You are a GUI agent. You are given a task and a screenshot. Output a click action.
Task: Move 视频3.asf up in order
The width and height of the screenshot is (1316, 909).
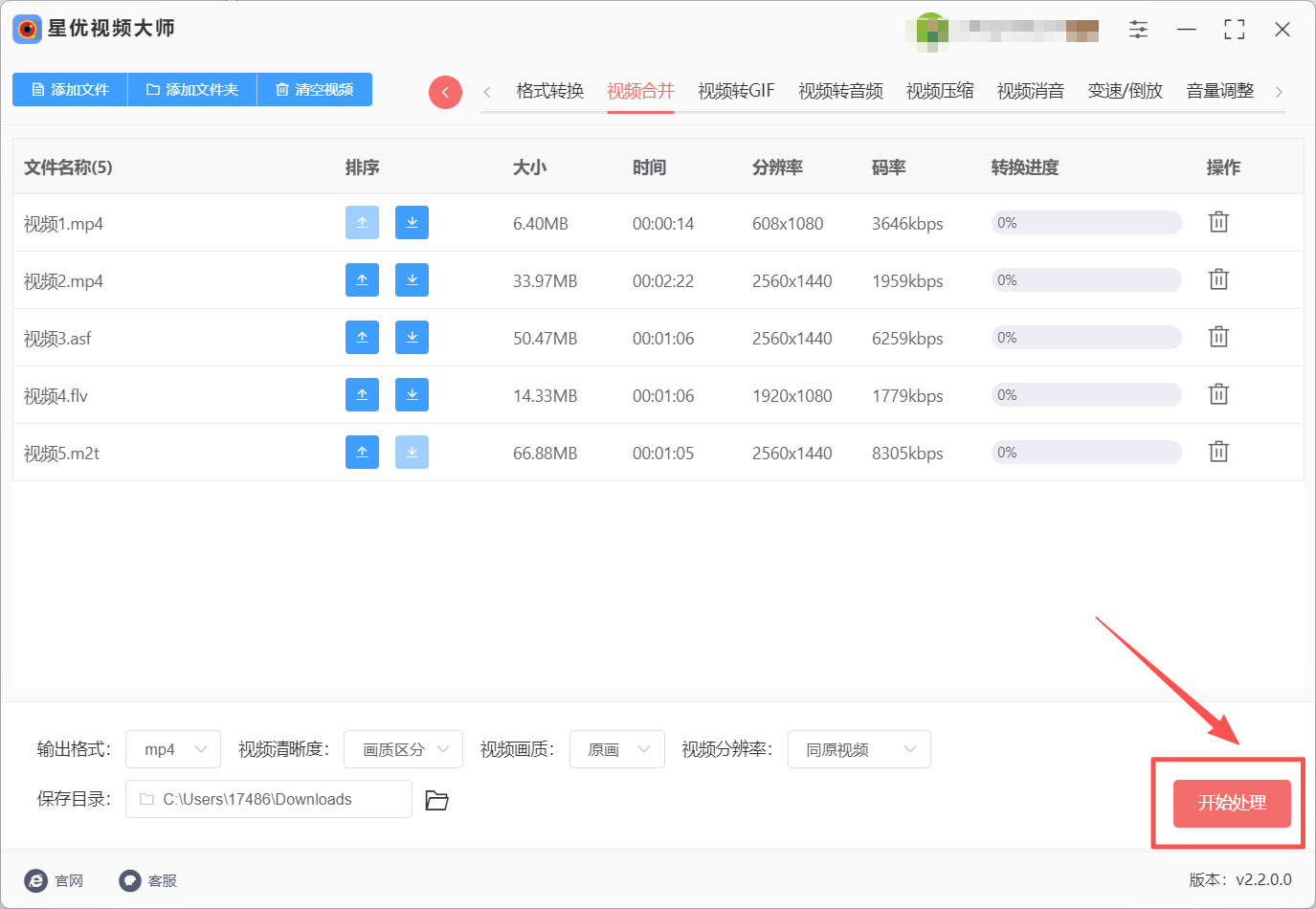362,337
